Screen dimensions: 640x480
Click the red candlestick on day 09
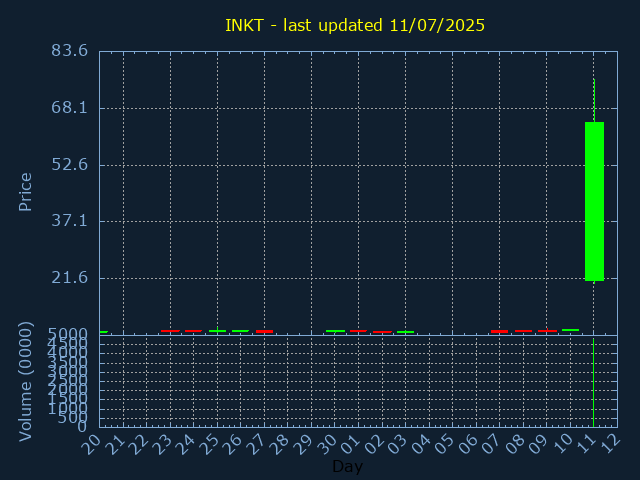pyautogui.click(x=547, y=331)
